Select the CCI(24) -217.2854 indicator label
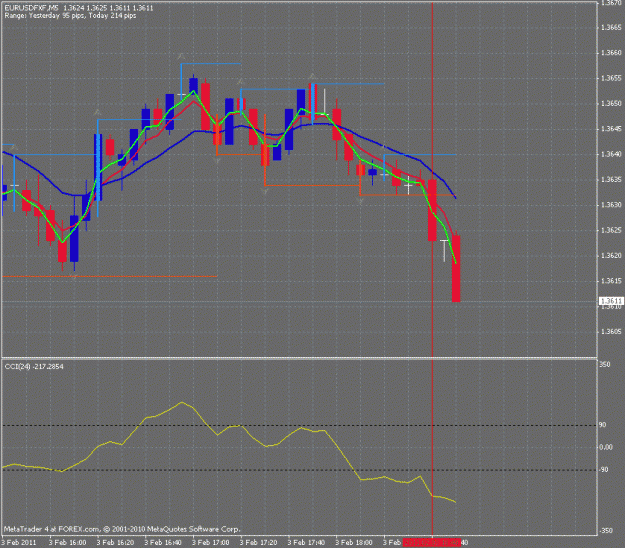Image resolution: width=625 pixels, height=548 pixels. pos(34,366)
